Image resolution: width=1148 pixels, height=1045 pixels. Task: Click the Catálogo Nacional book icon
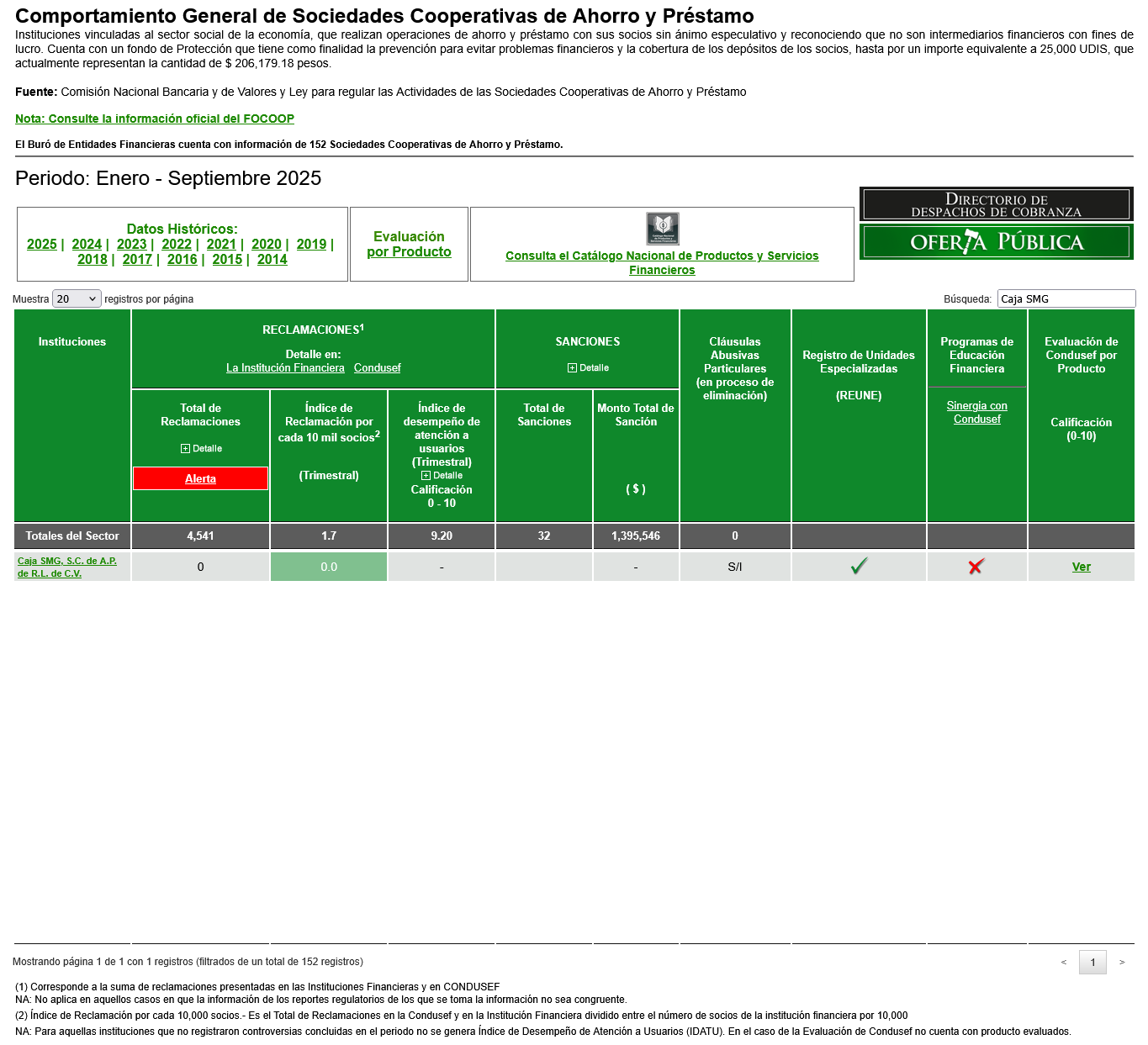pyautogui.click(x=662, y=229)
